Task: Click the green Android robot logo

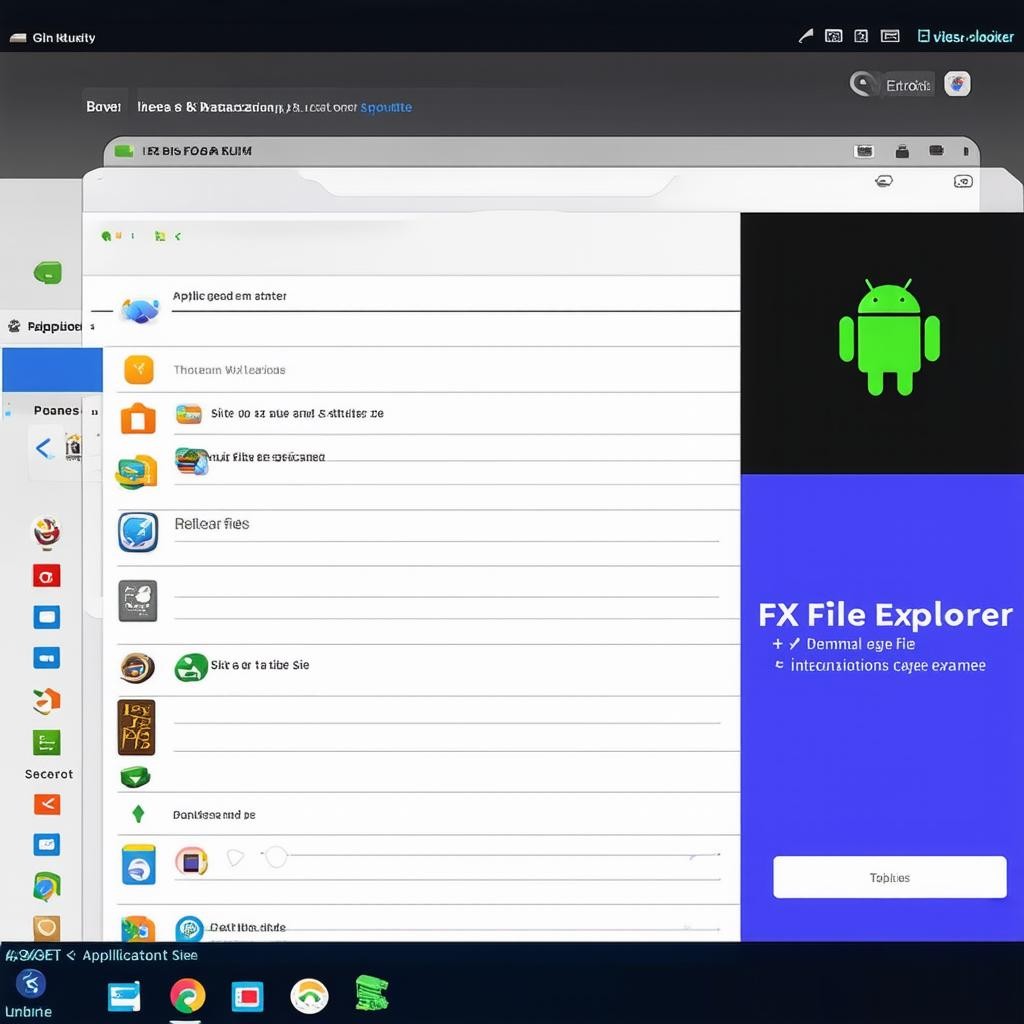Action: [x=889, y=338]
